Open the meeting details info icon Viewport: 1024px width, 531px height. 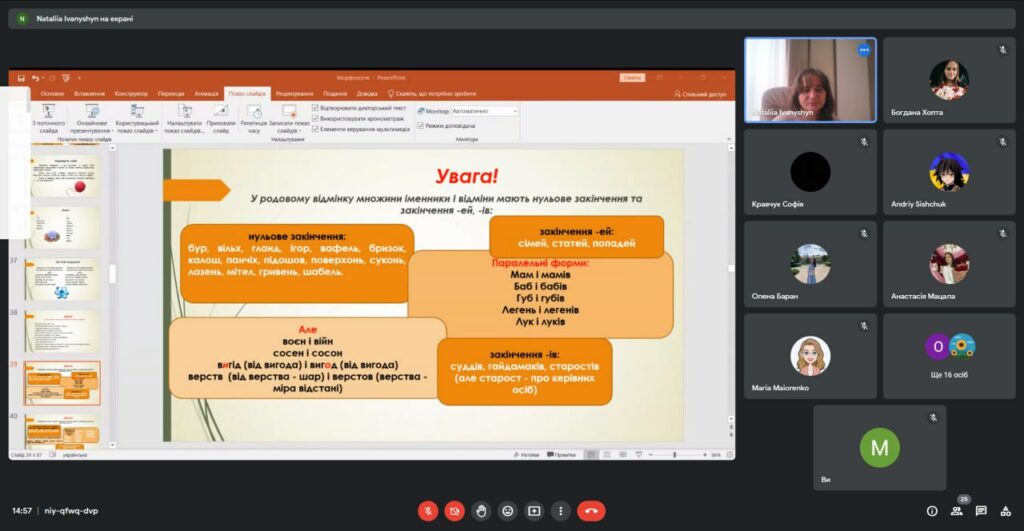[932, 511]
